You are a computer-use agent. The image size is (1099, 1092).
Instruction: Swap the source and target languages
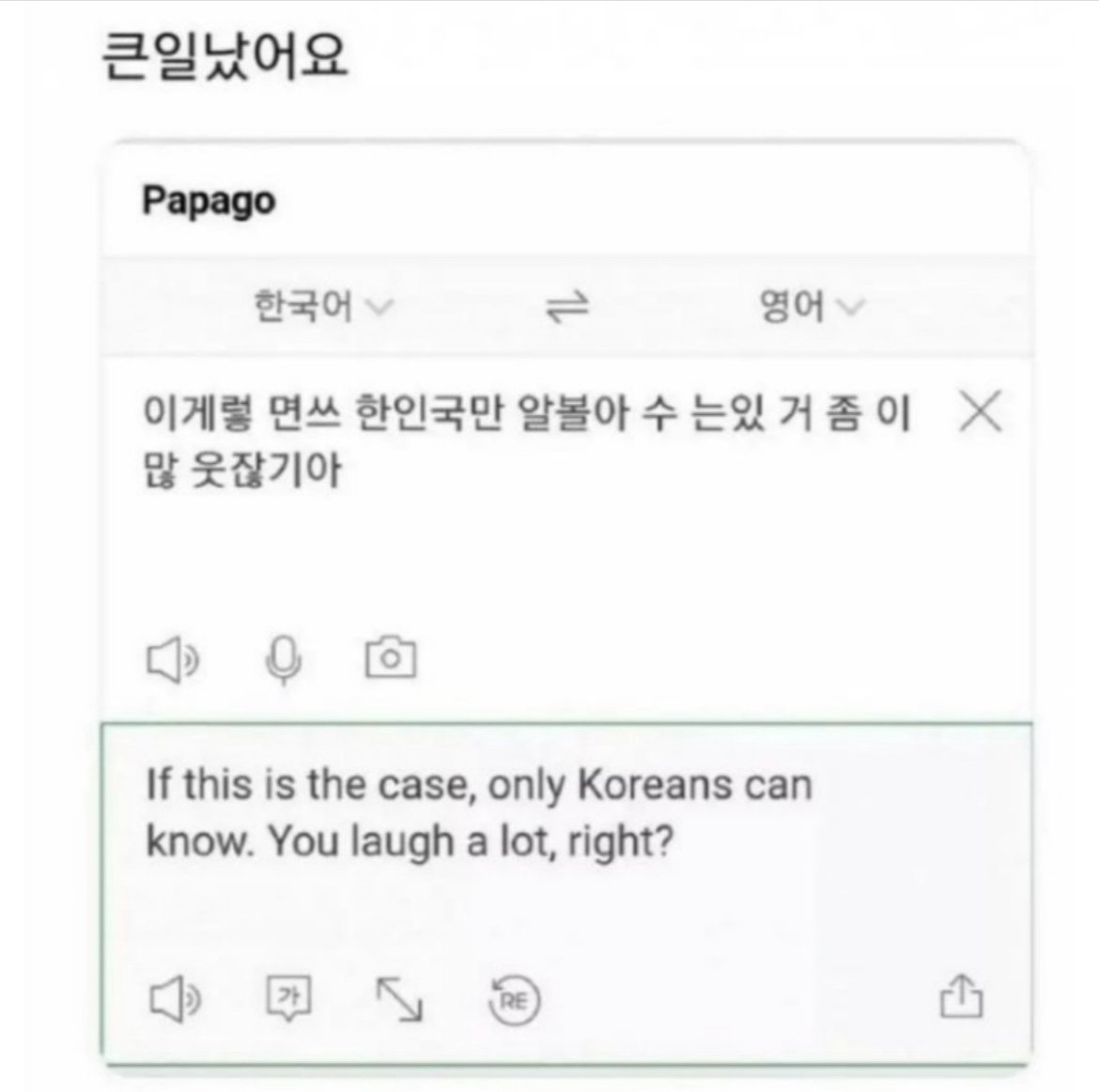click(x=567, y=306)
